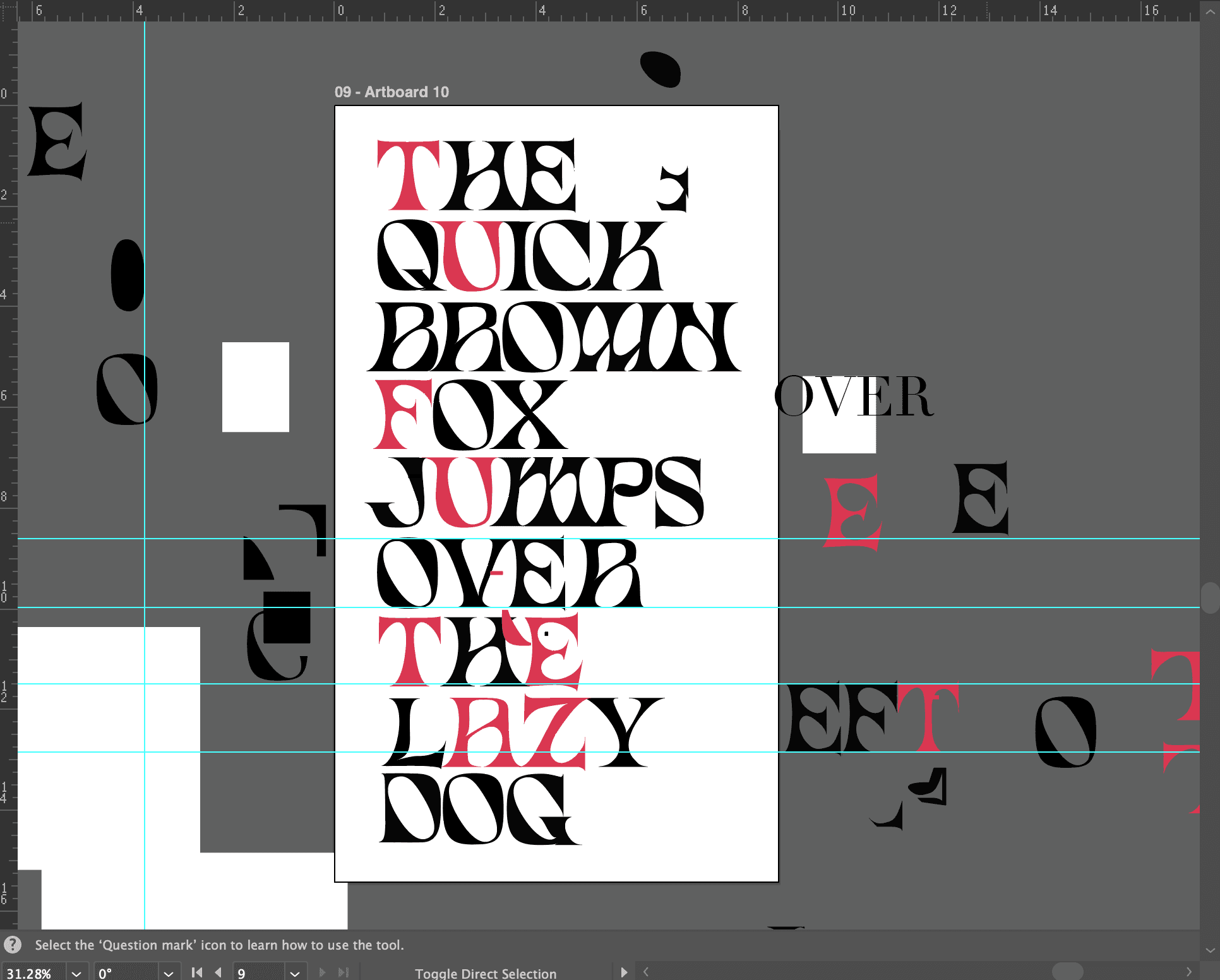Open the rotate view angle dropdown
Viewport: 1220px width, 980px height.
point(168,973)
